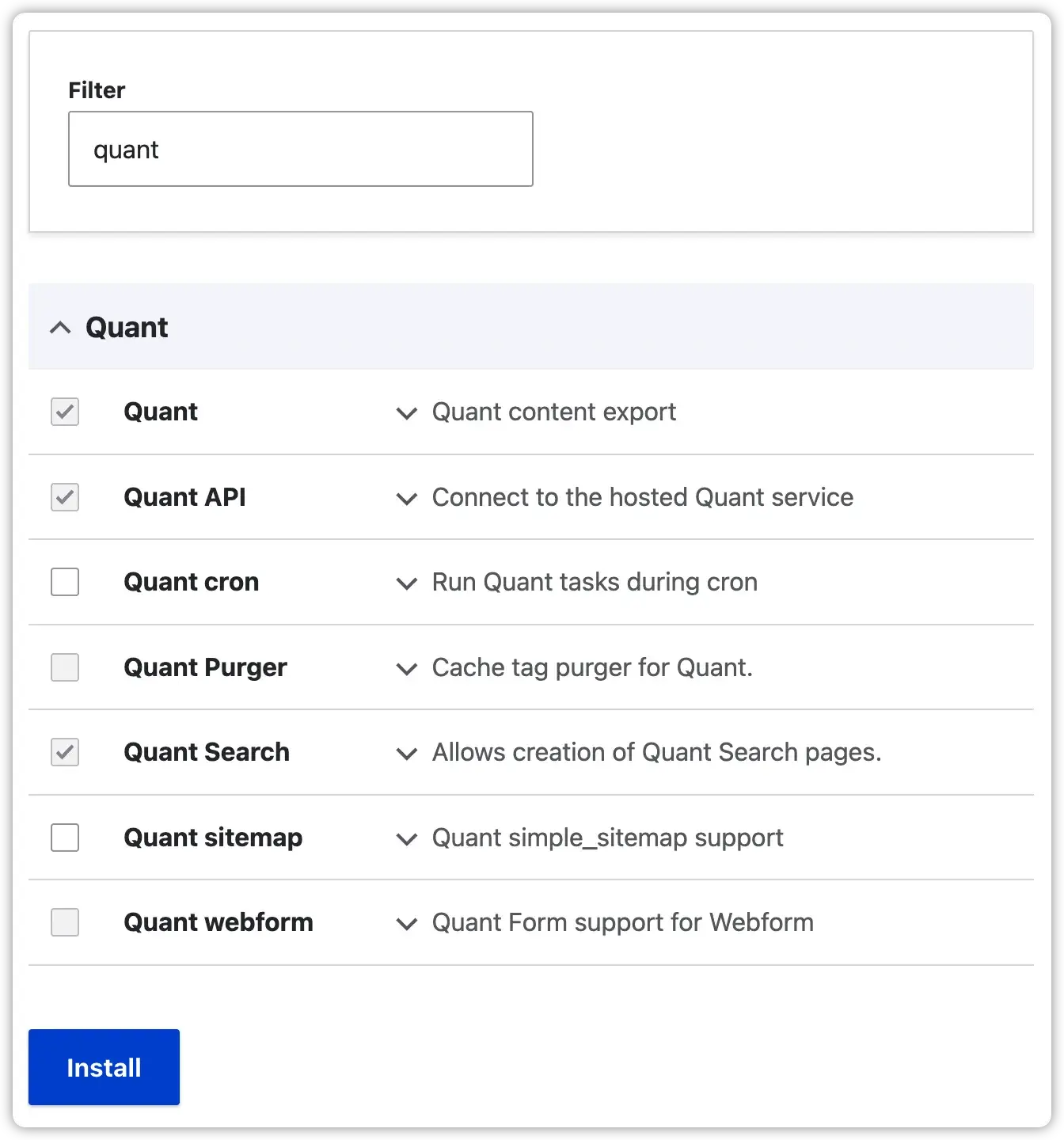Click the collapse arrow icon beside Quant
The width and height of the screenshot is (1064, 1140).
tap(61, 327)
